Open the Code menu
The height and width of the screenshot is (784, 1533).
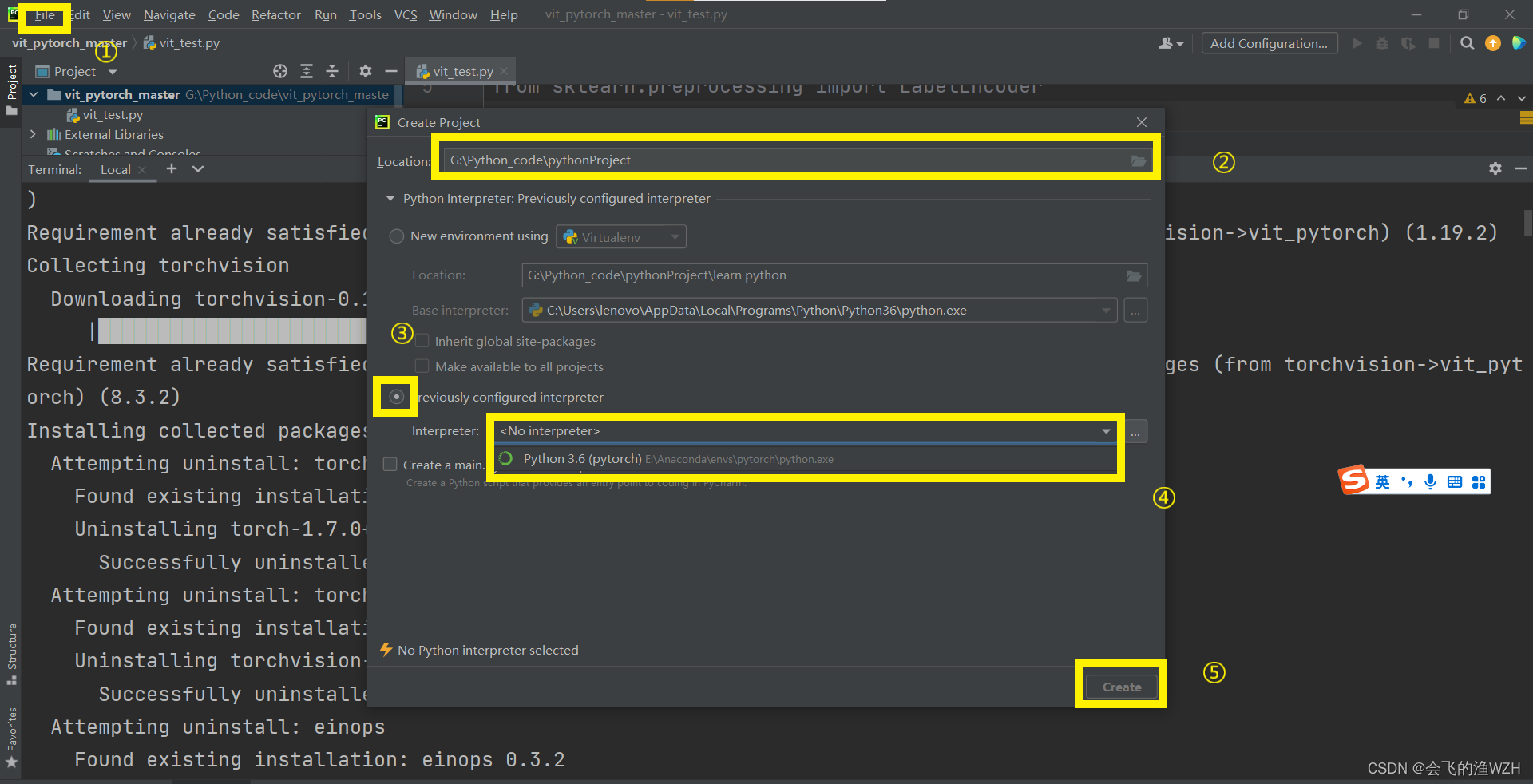click(x=224, y=15)
